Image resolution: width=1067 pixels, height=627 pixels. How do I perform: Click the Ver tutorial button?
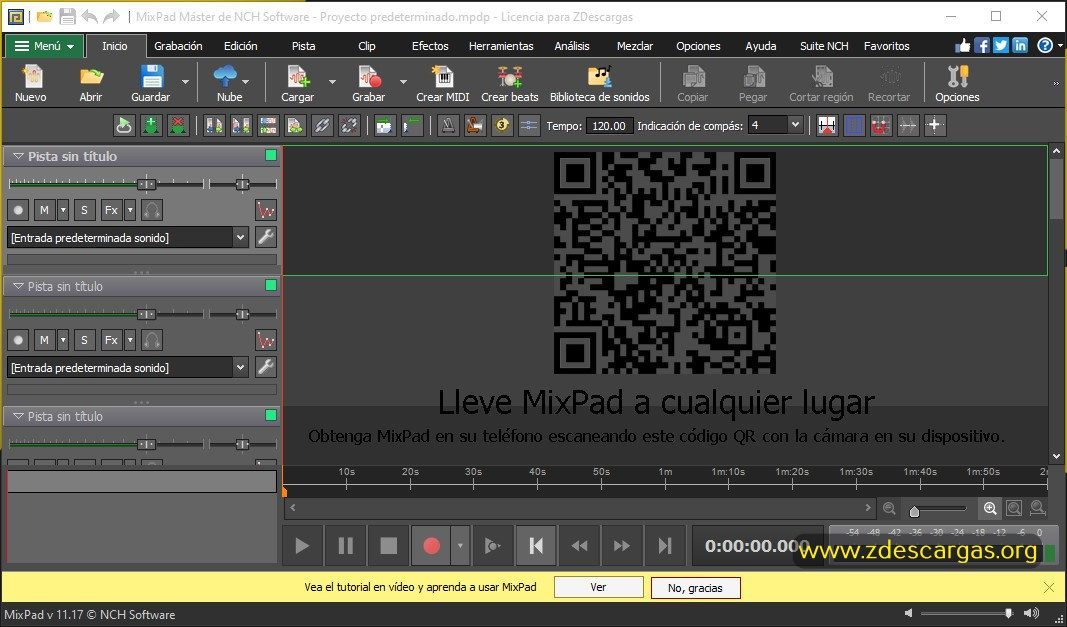tap(598, 587)
